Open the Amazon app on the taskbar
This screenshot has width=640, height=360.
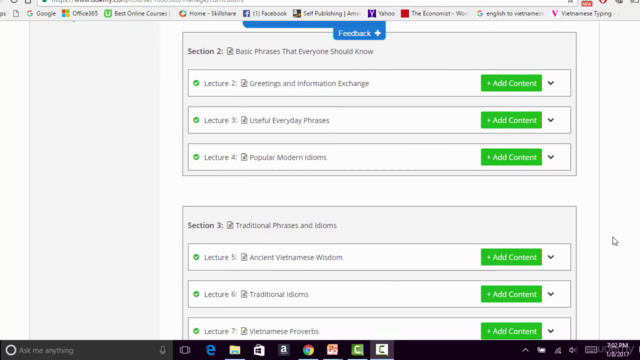284,350
